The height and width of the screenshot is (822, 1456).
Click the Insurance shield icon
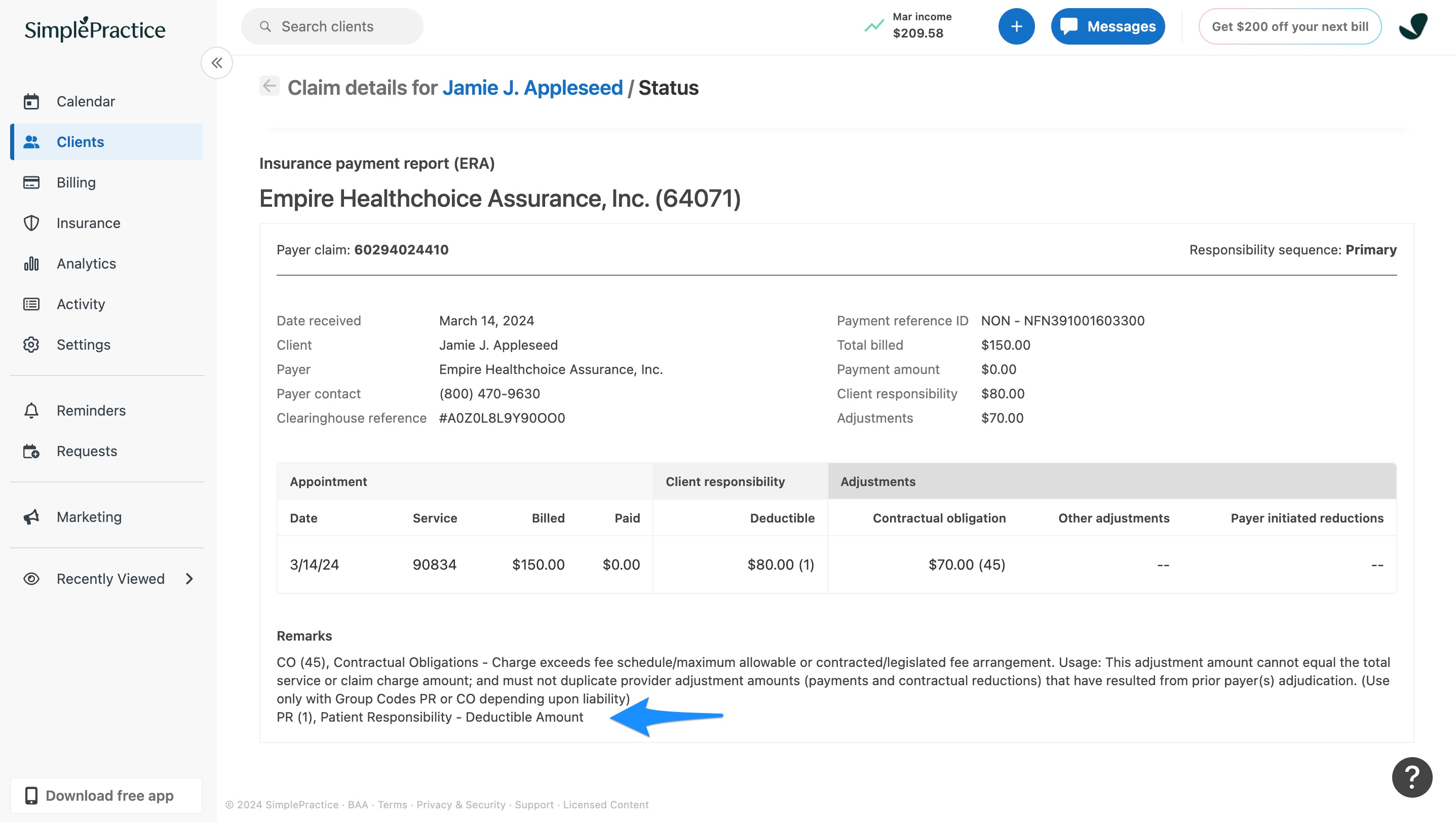tap(31, 223)
